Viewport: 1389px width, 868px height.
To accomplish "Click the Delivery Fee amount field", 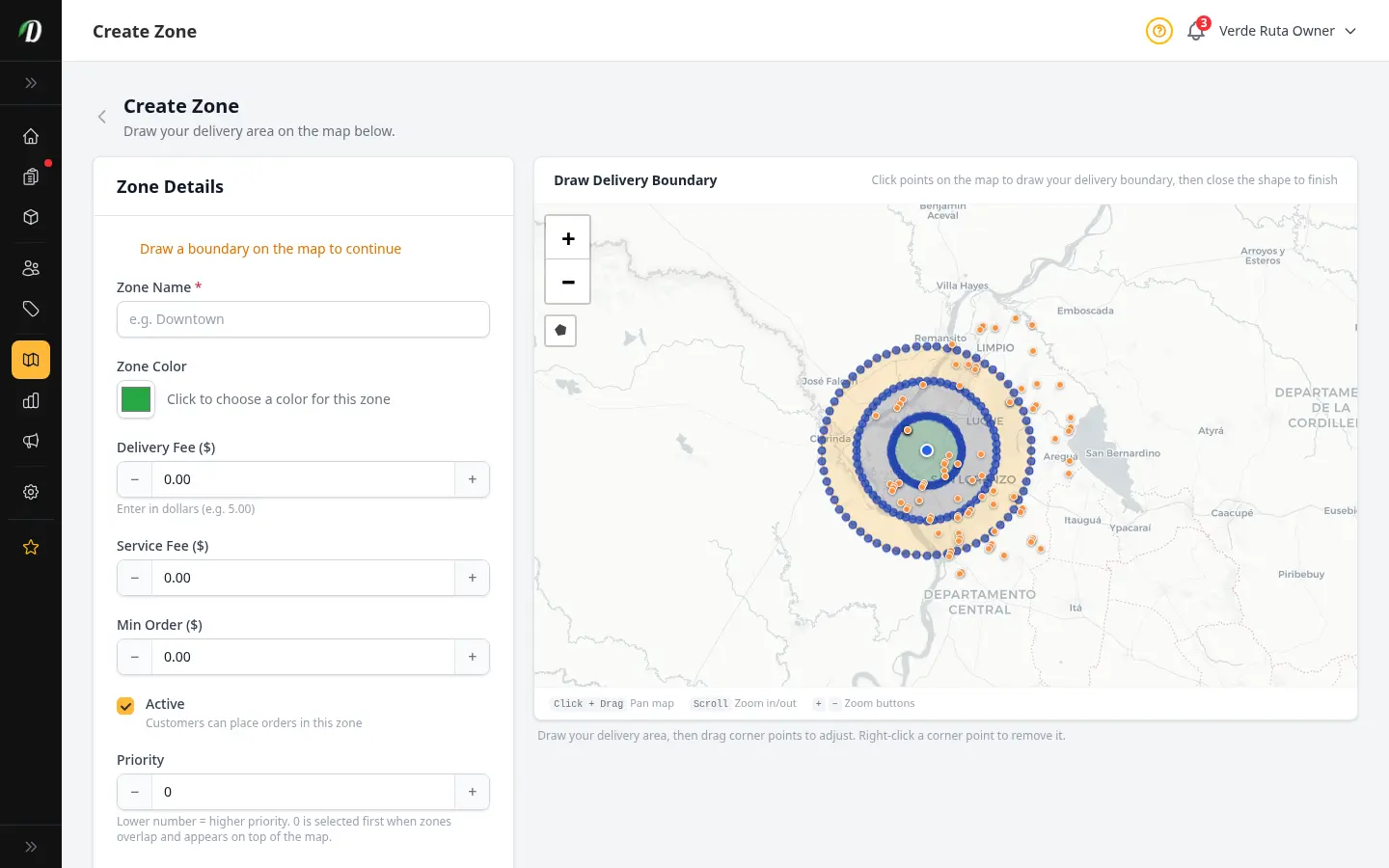I will pos(303,479).
